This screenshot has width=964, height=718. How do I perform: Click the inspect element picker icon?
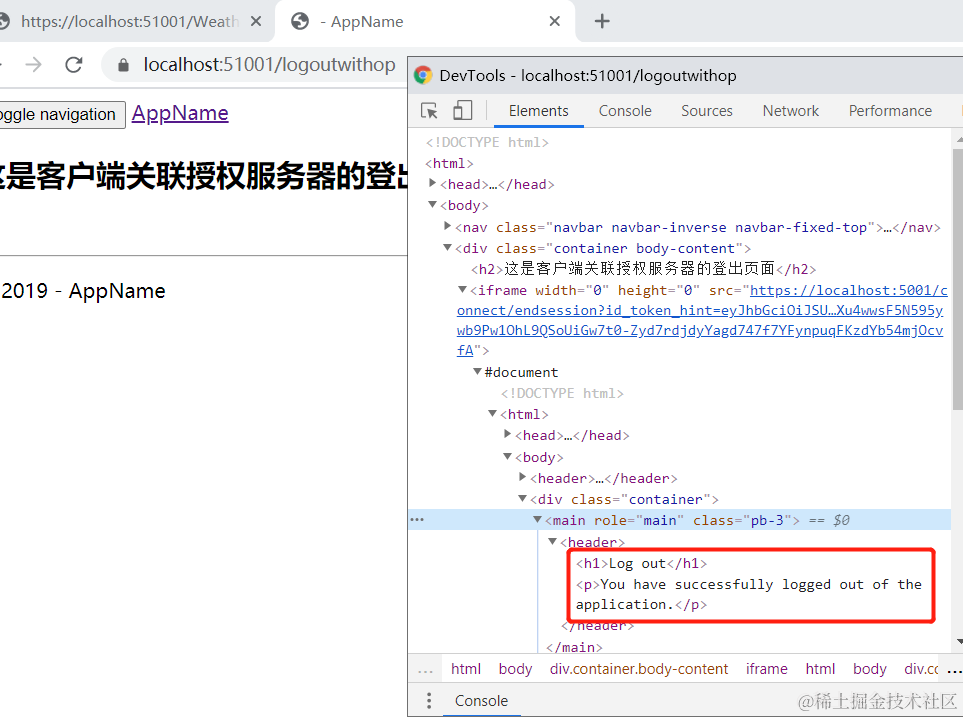click(x=429, y=111)
